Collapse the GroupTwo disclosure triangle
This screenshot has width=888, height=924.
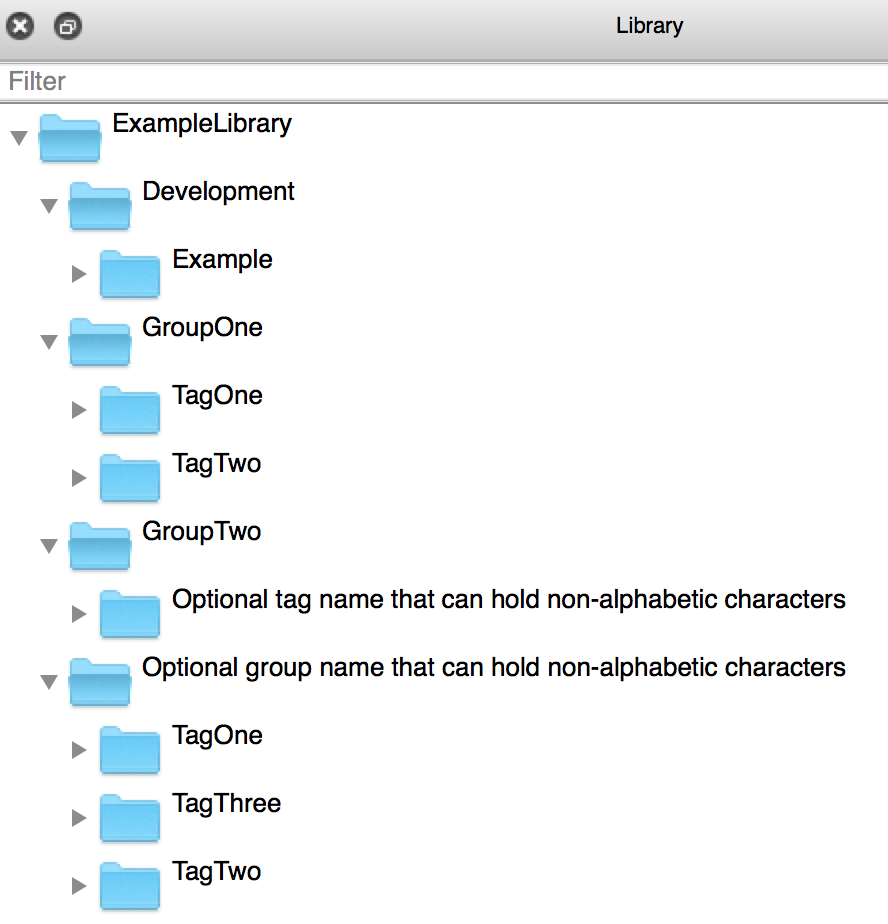[x=48, y=546]
